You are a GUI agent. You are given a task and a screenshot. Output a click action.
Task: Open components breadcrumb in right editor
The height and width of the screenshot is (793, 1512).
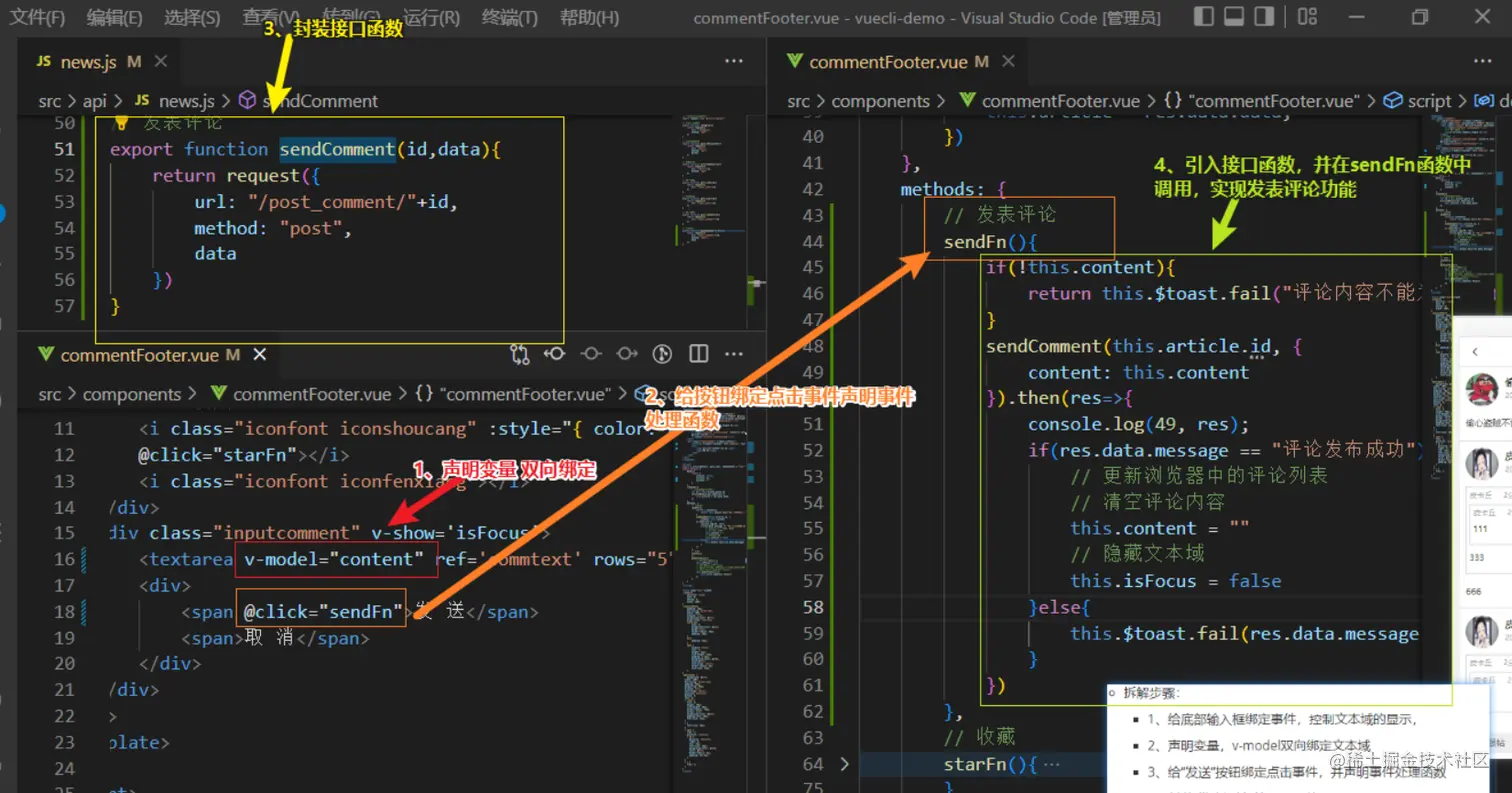881,101
